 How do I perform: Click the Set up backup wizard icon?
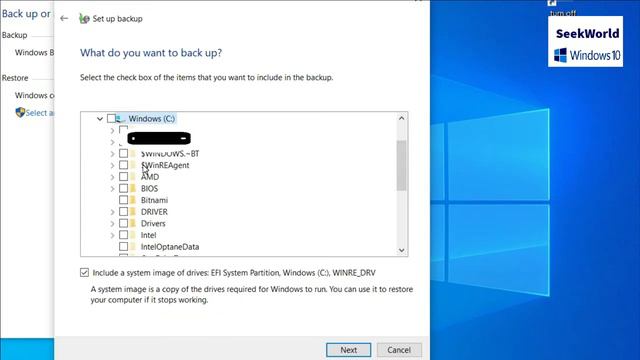tap(84, 18)
